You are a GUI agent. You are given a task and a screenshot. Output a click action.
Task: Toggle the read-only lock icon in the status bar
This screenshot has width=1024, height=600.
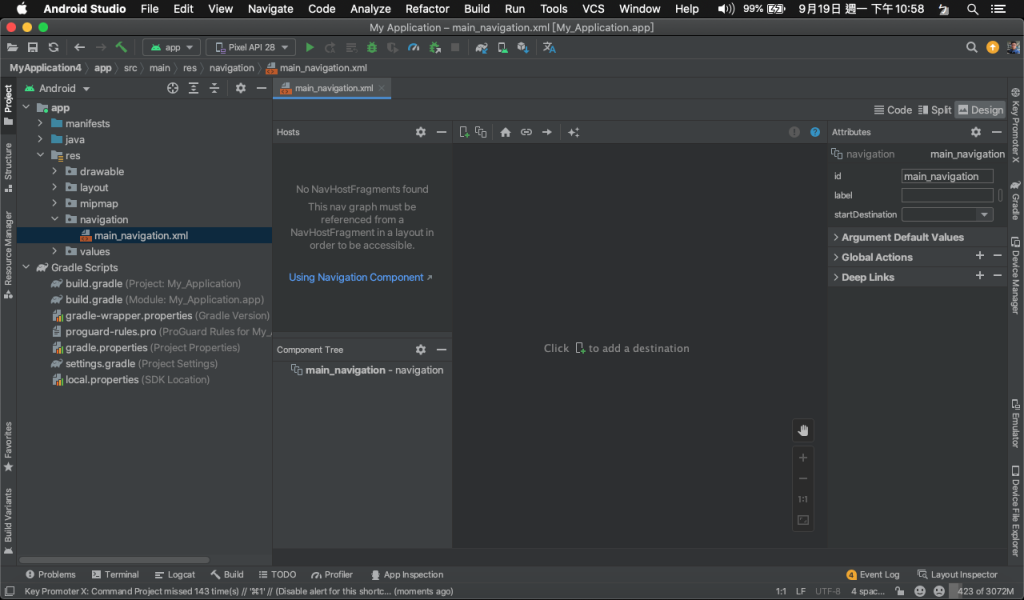[x=899, y=591]
